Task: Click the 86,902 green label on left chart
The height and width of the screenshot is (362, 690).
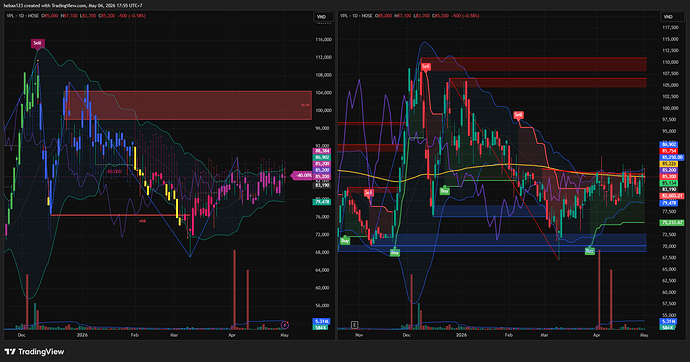Action: 322,157
